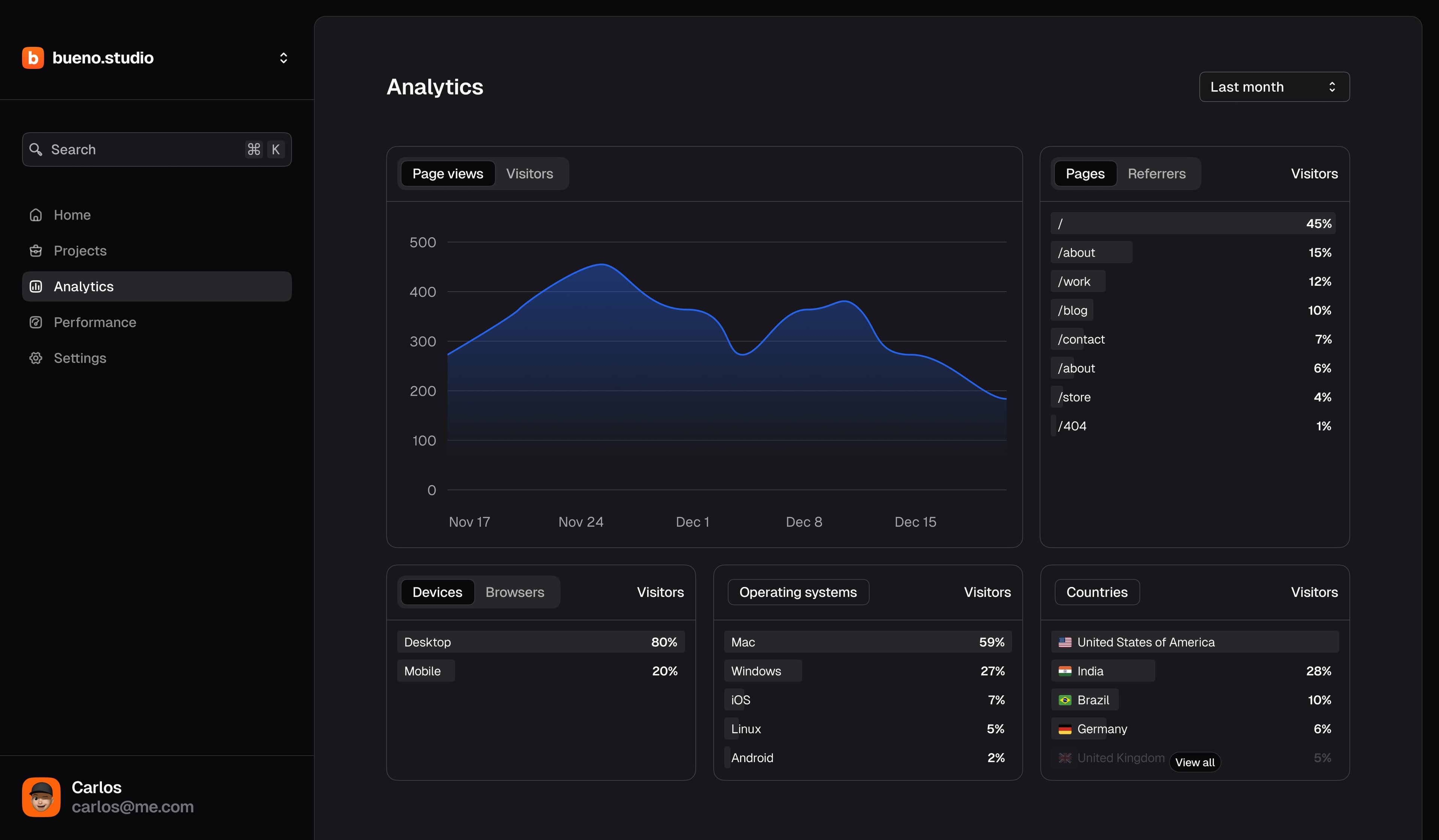Viewport: 1439px width, 840px height.
Task: Open Settings via the gear icon
Action: (36, 358)
